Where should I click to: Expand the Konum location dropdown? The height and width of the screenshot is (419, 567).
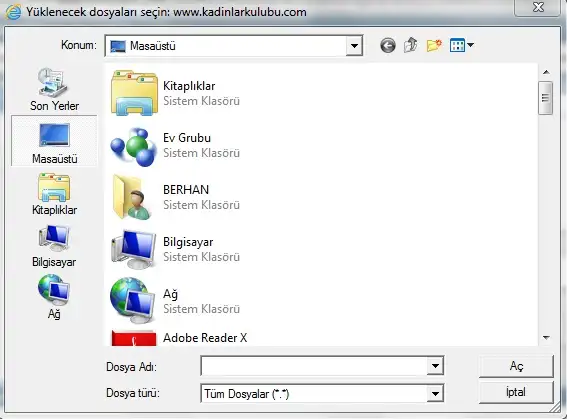point(354,46)
